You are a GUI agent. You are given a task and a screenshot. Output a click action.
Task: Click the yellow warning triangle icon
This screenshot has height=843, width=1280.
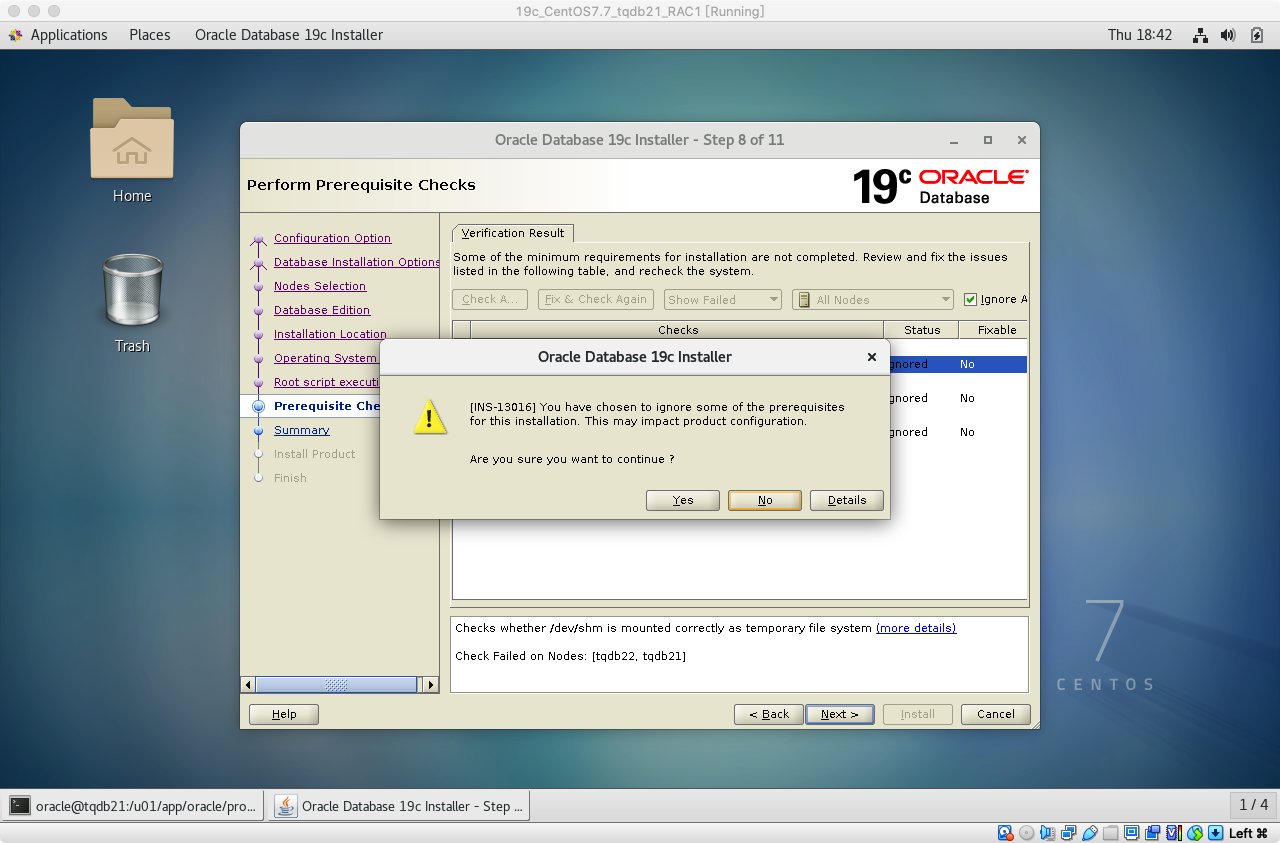(x=430, y=416)
